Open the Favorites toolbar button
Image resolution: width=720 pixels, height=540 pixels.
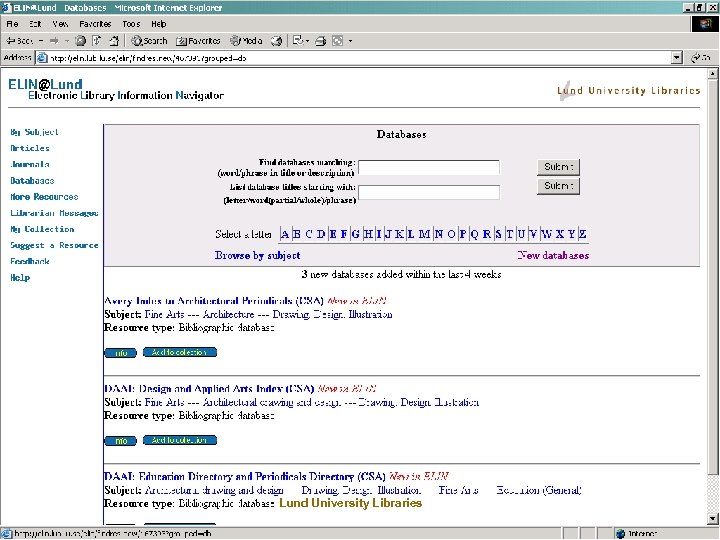pyautogui.click(x=198, y=41)
